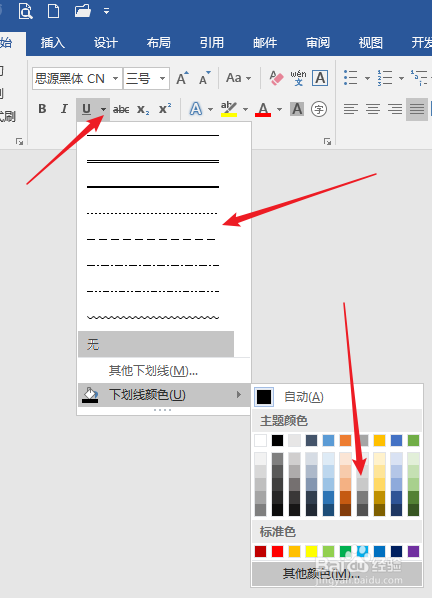
Task: Click the Text Effects blue A icon
Action: [x=196, y=109]
